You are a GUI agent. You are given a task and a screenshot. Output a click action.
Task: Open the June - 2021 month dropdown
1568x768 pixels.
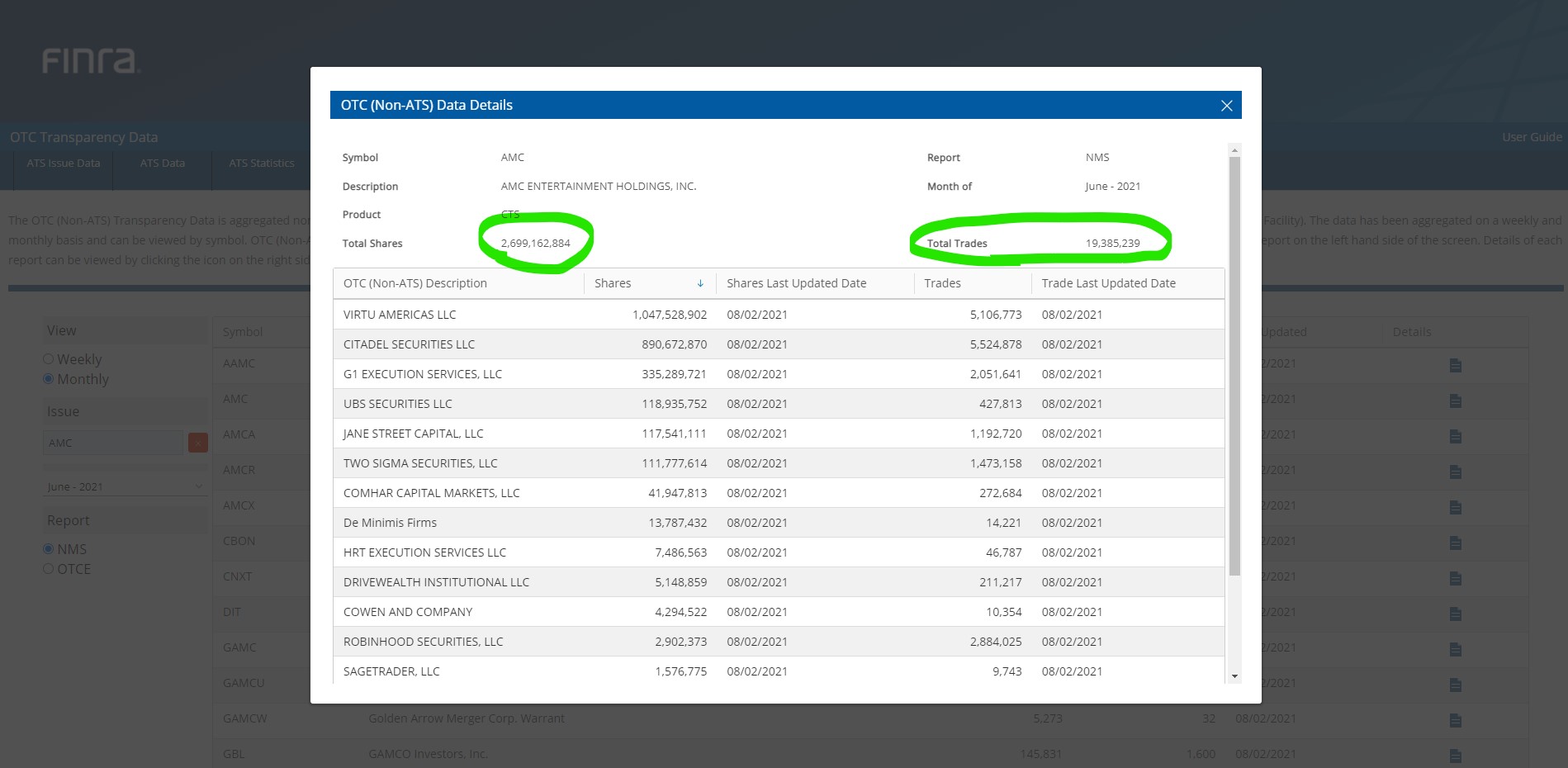[x=125, y=486]
